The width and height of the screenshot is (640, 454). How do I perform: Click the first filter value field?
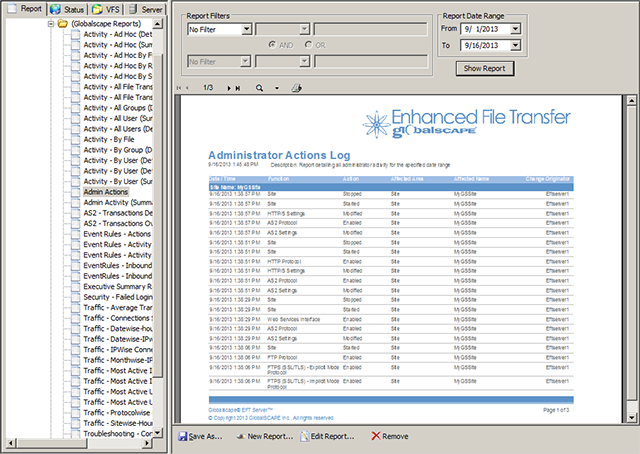click(x=371, y=29)
